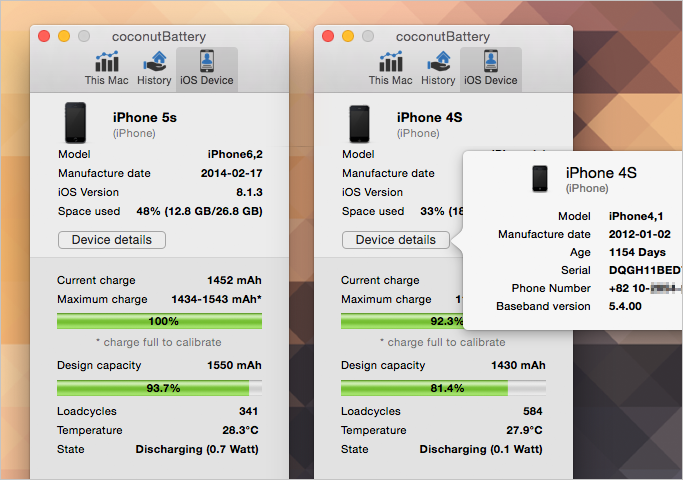Select baseband version 5.4.00
Image resolution: width=683 pixels, height=480 pixels.
click(625, 306)
